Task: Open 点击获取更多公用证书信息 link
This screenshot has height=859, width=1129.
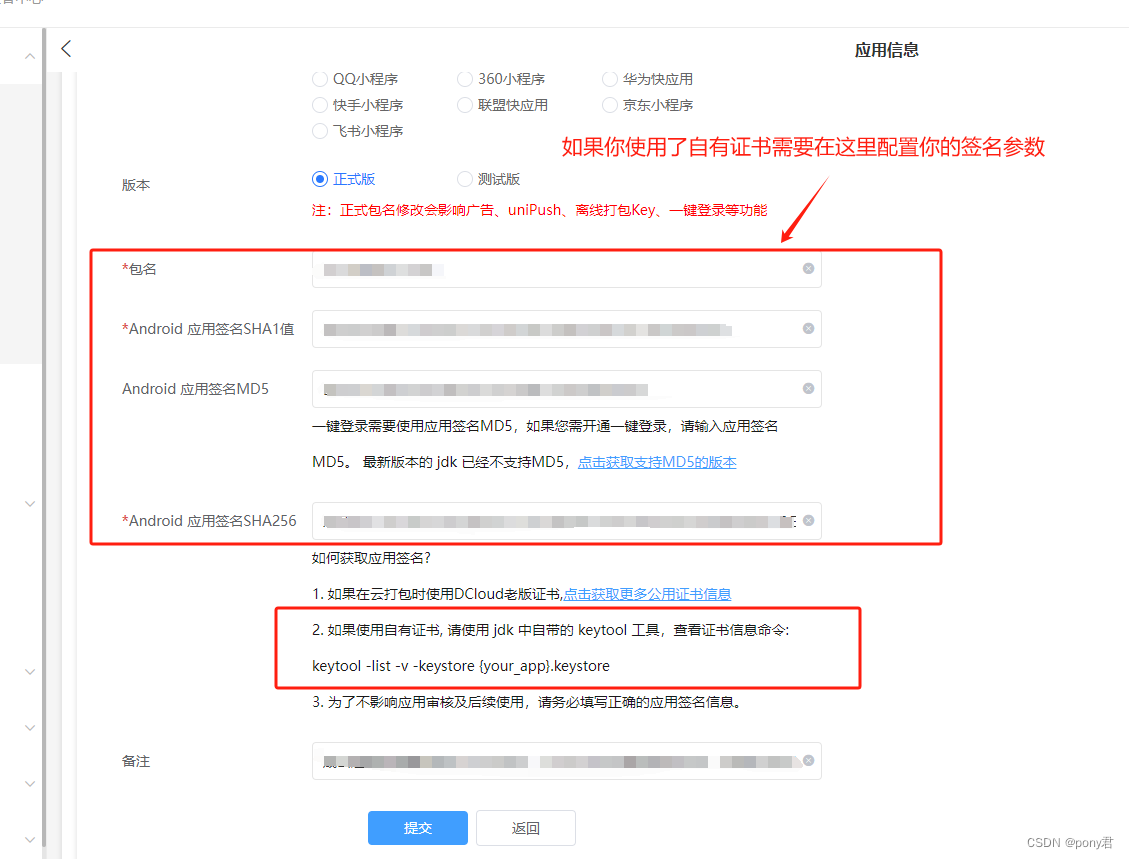Action: 647,594
